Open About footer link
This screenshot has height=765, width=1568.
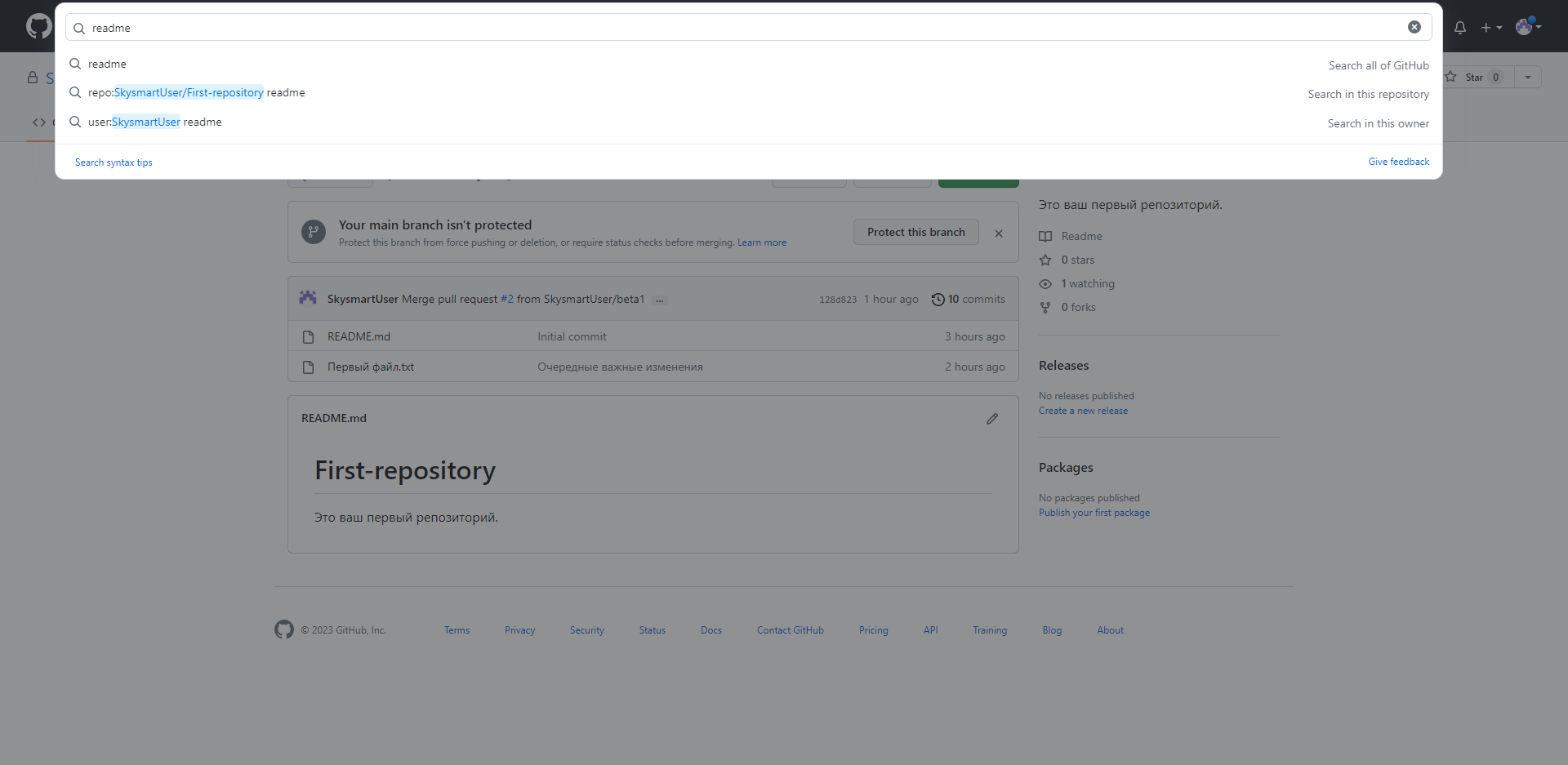tap(1110, 630)
